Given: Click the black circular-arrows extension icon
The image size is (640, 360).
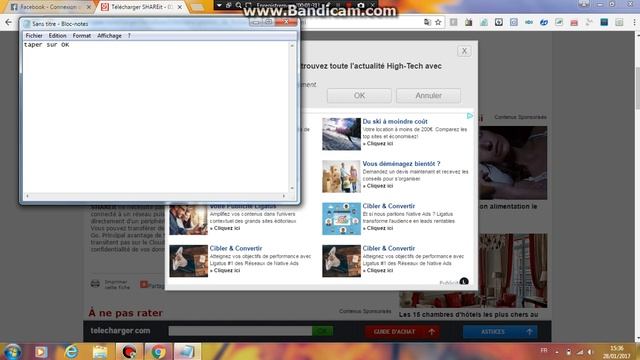Looking at the screenshot, I should point(499,22).
